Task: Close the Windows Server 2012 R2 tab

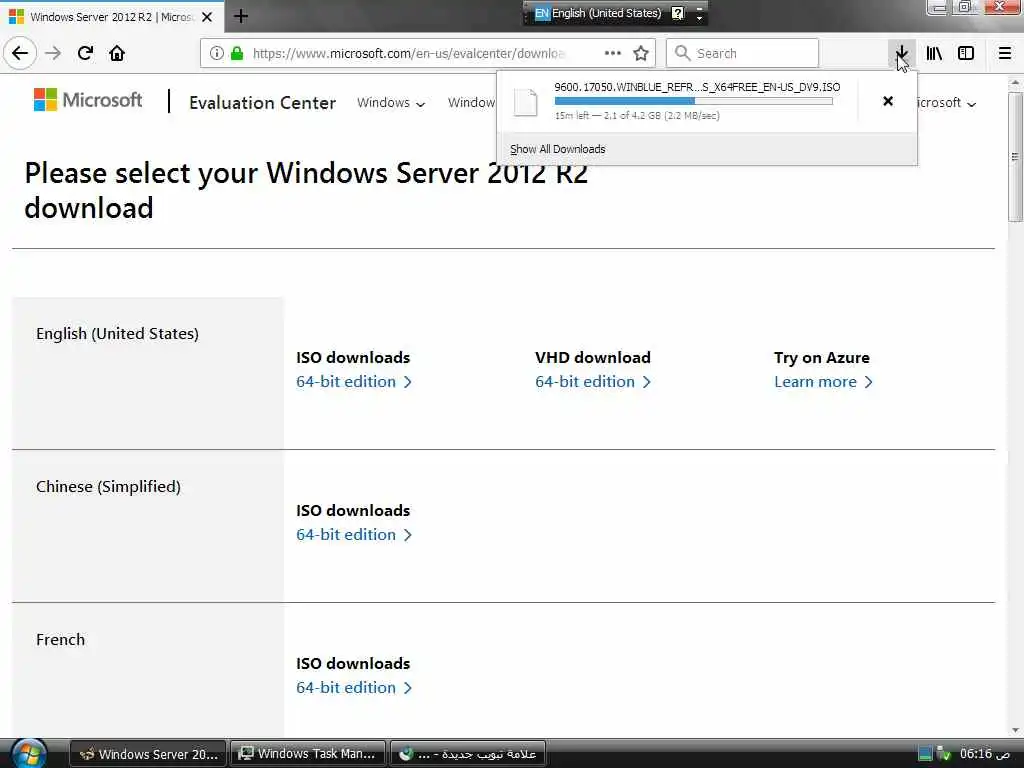Action: pos(207,17)
